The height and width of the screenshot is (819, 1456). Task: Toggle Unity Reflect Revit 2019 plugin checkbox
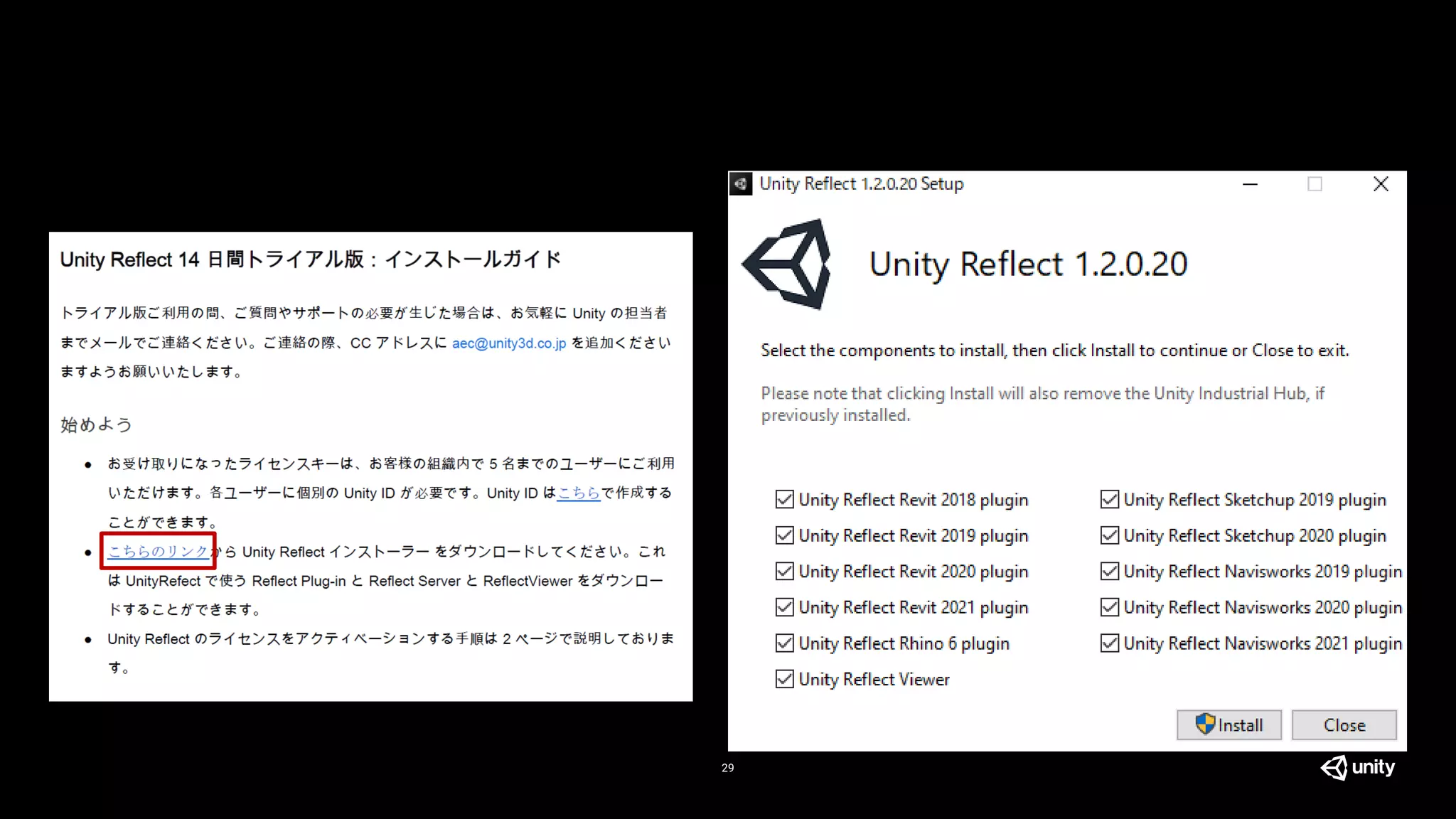point(784,535)
